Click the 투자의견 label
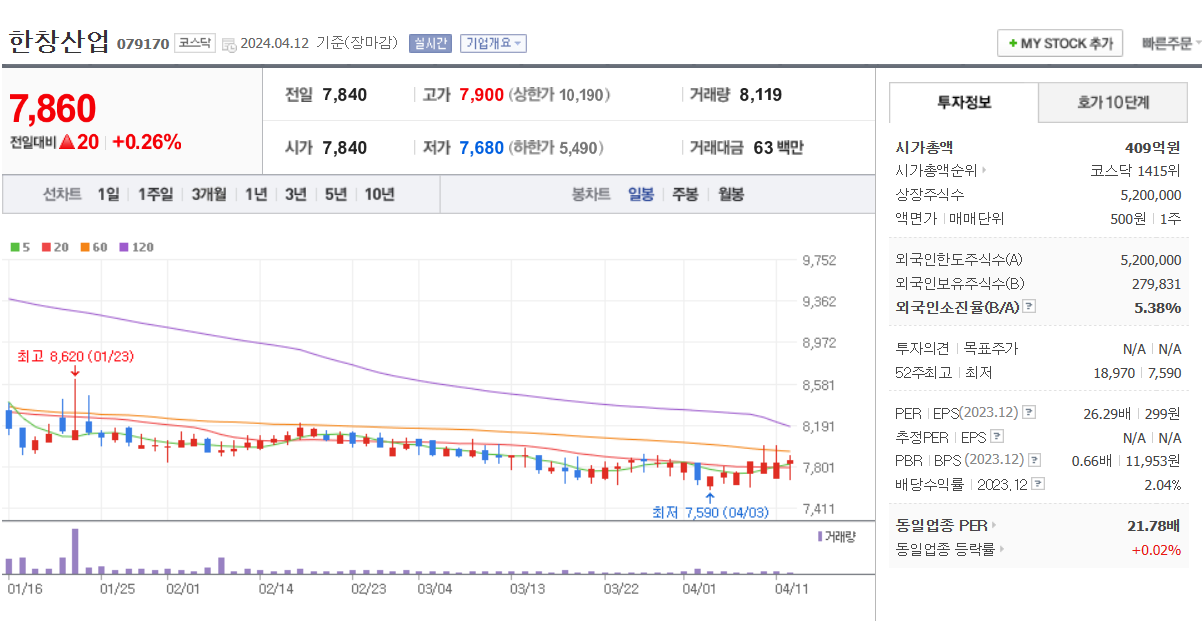1203x621 pixels. [x=921, y=349]
